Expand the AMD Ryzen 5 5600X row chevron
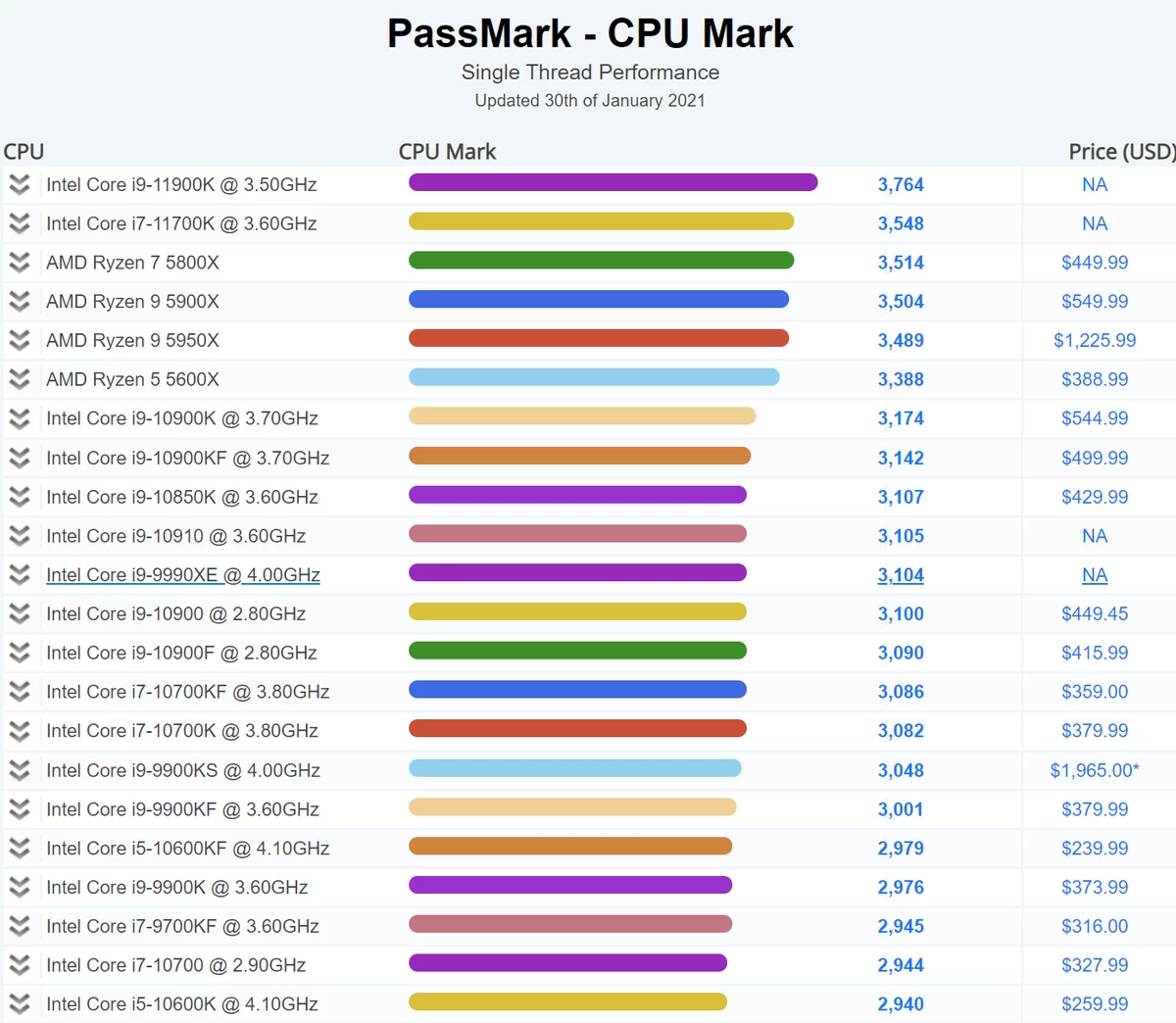The height and width of the screenshot is (1023, 1176). [20, 379]
